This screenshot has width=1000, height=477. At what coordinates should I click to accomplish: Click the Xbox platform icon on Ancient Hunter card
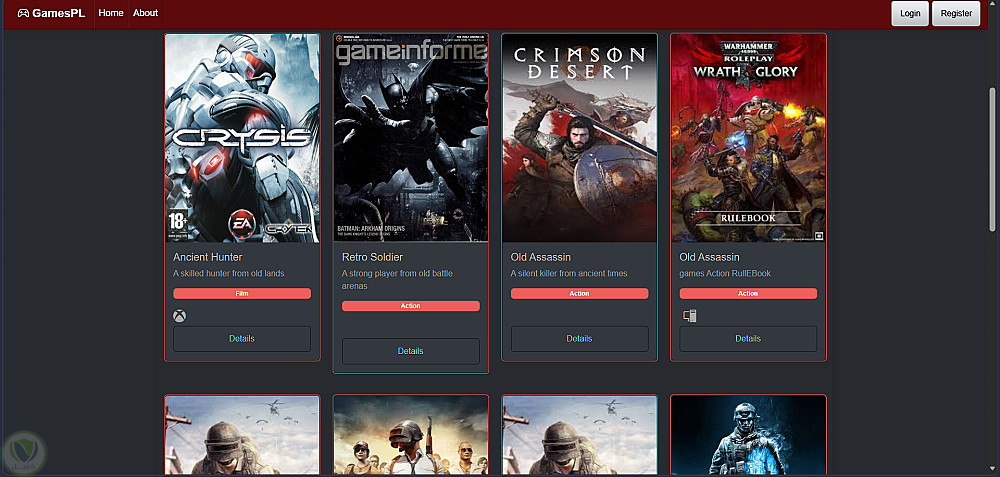point(180,316)
